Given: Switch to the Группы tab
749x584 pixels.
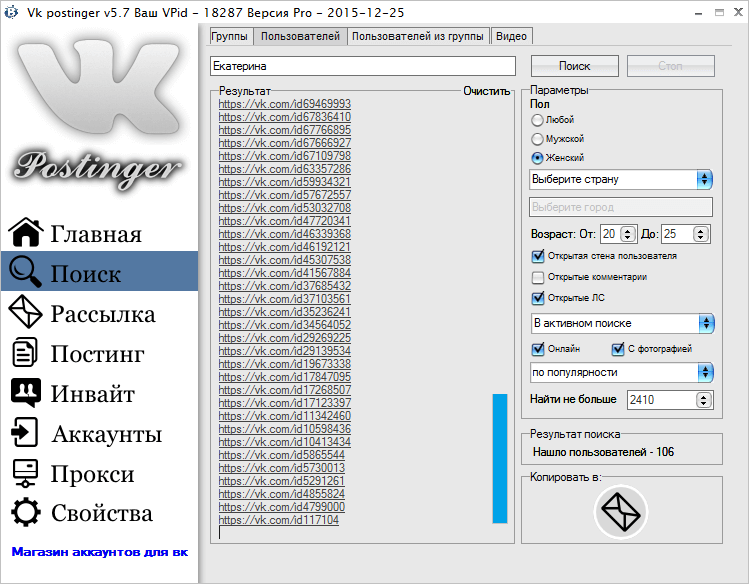Looking at the screenshot, I should (x=229, y=36).
